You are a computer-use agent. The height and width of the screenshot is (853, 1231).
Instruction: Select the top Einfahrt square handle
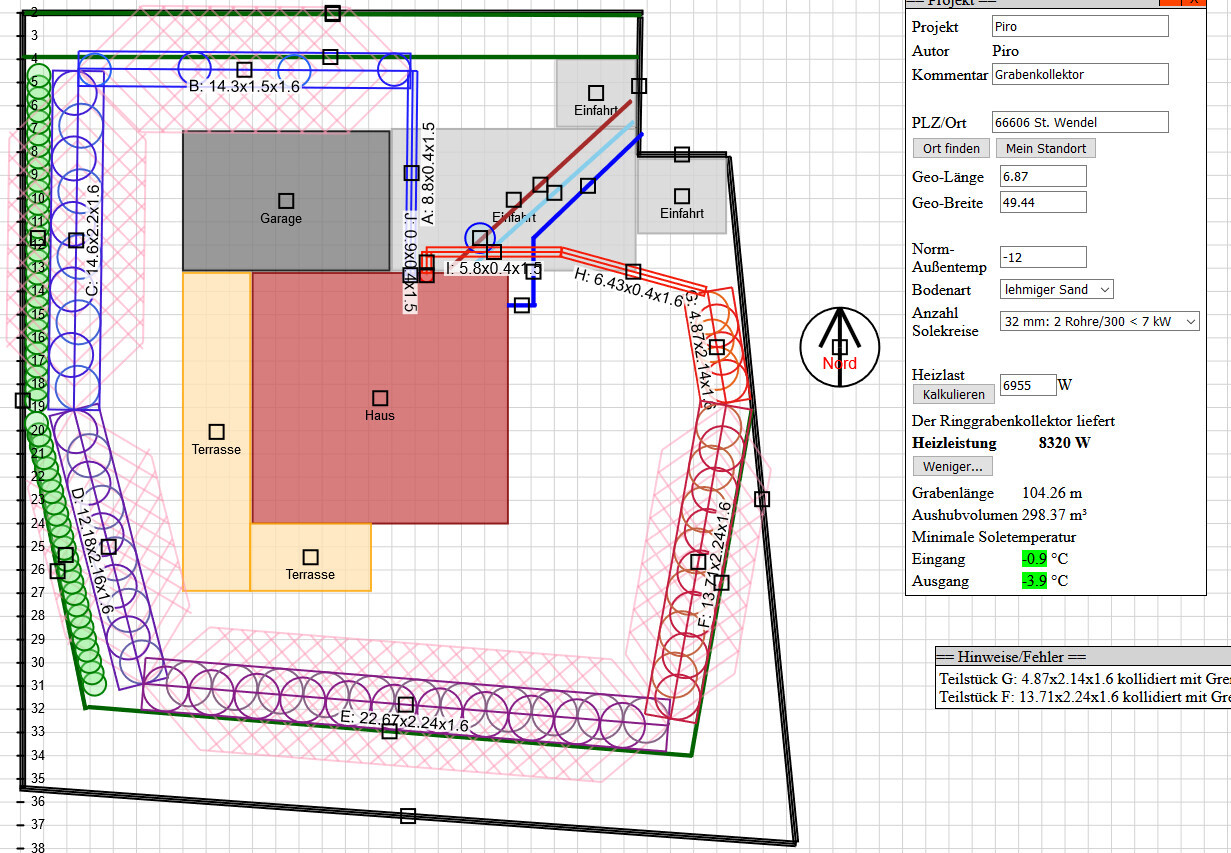(x=596, y=93)
